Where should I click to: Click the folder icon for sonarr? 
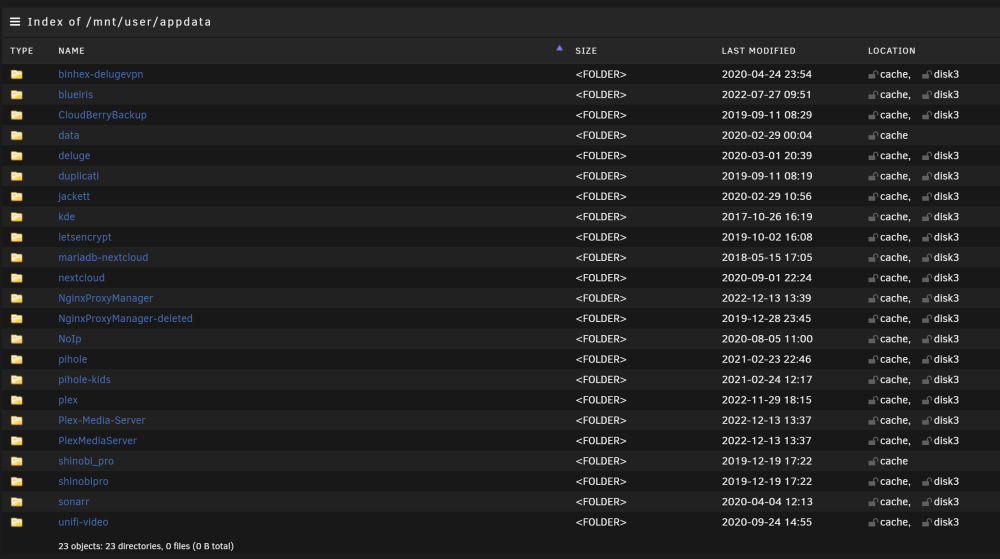(17, 502)
